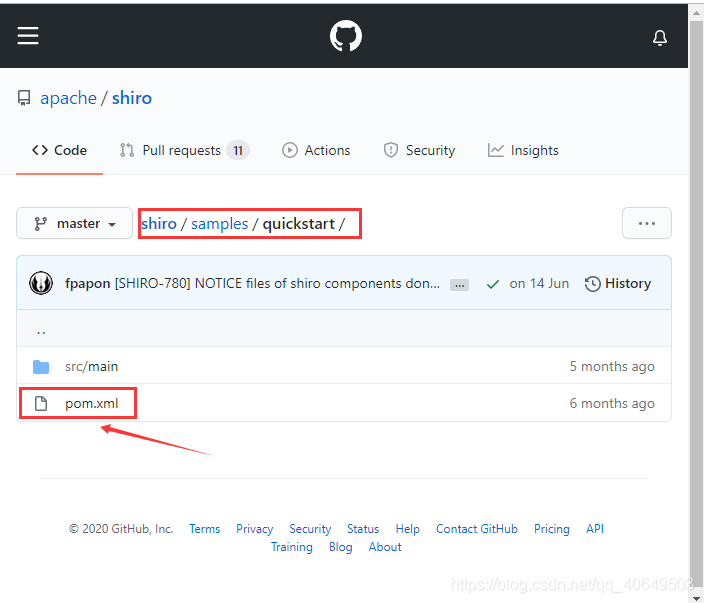
Task: Click the History clock icon
Action: (592, 284)
